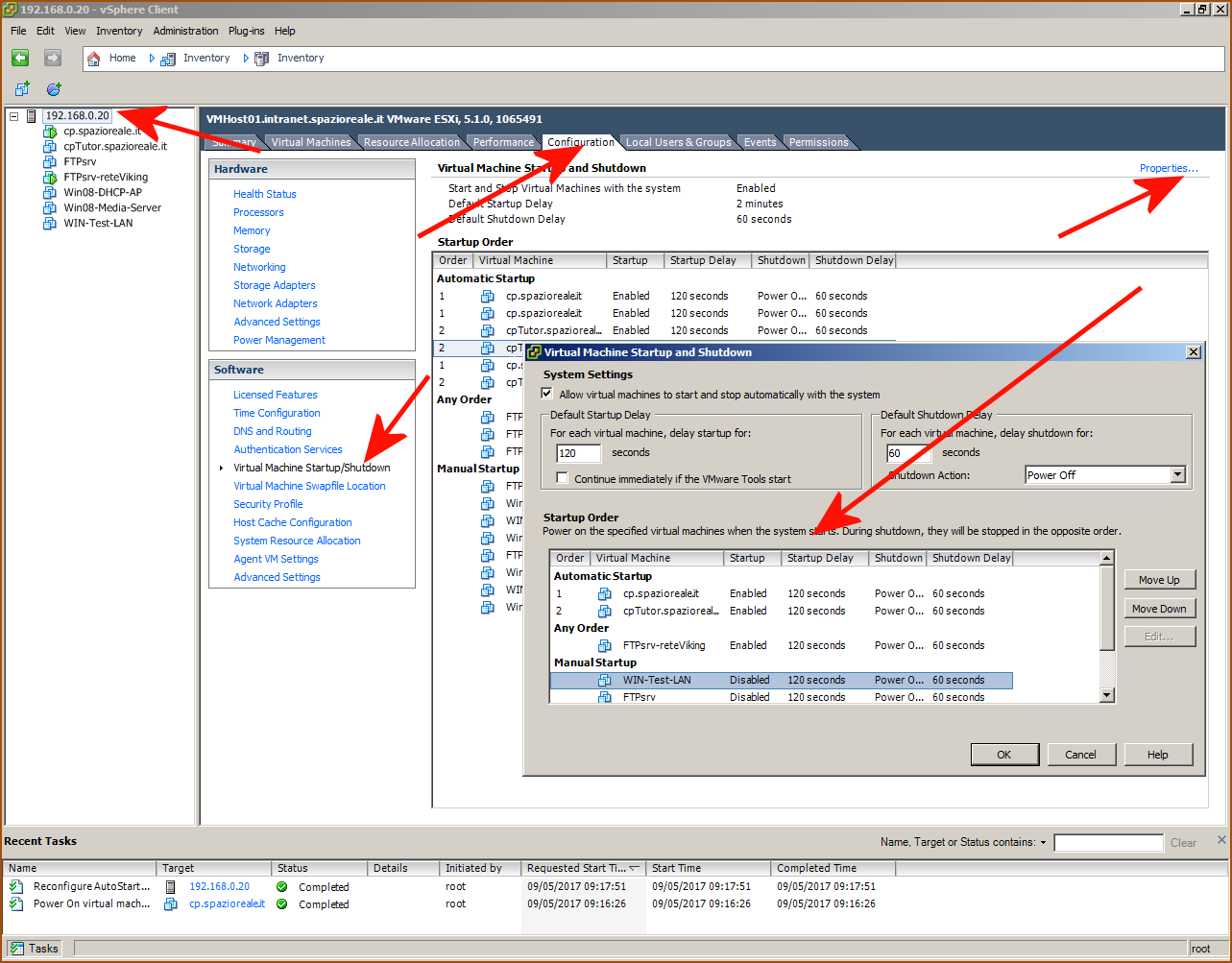Click the green Back navigation arrow
Viewport: 1232px width, 963px height.
coord(20,59)
